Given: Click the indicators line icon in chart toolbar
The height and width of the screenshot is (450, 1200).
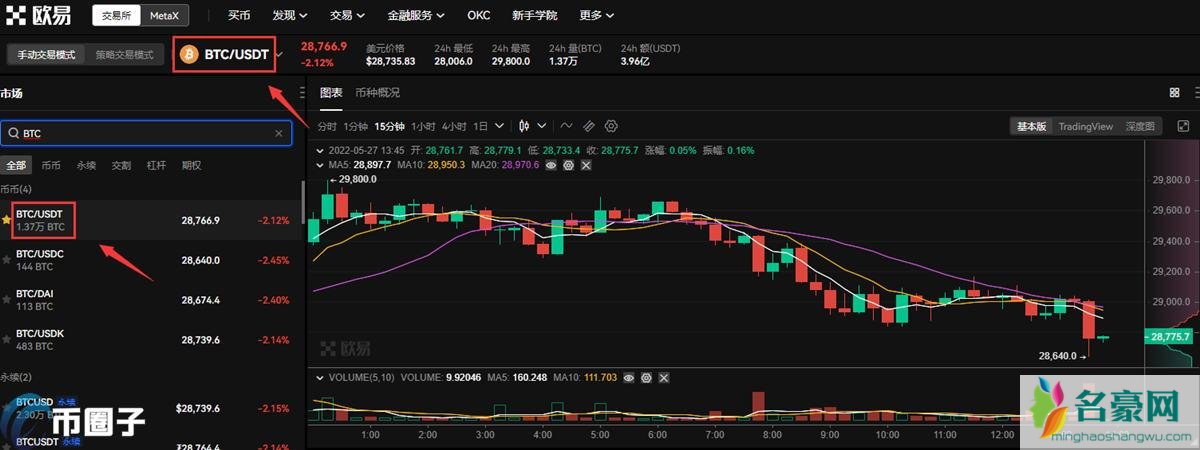Looking at the screenshot, I should pos(566,126).
